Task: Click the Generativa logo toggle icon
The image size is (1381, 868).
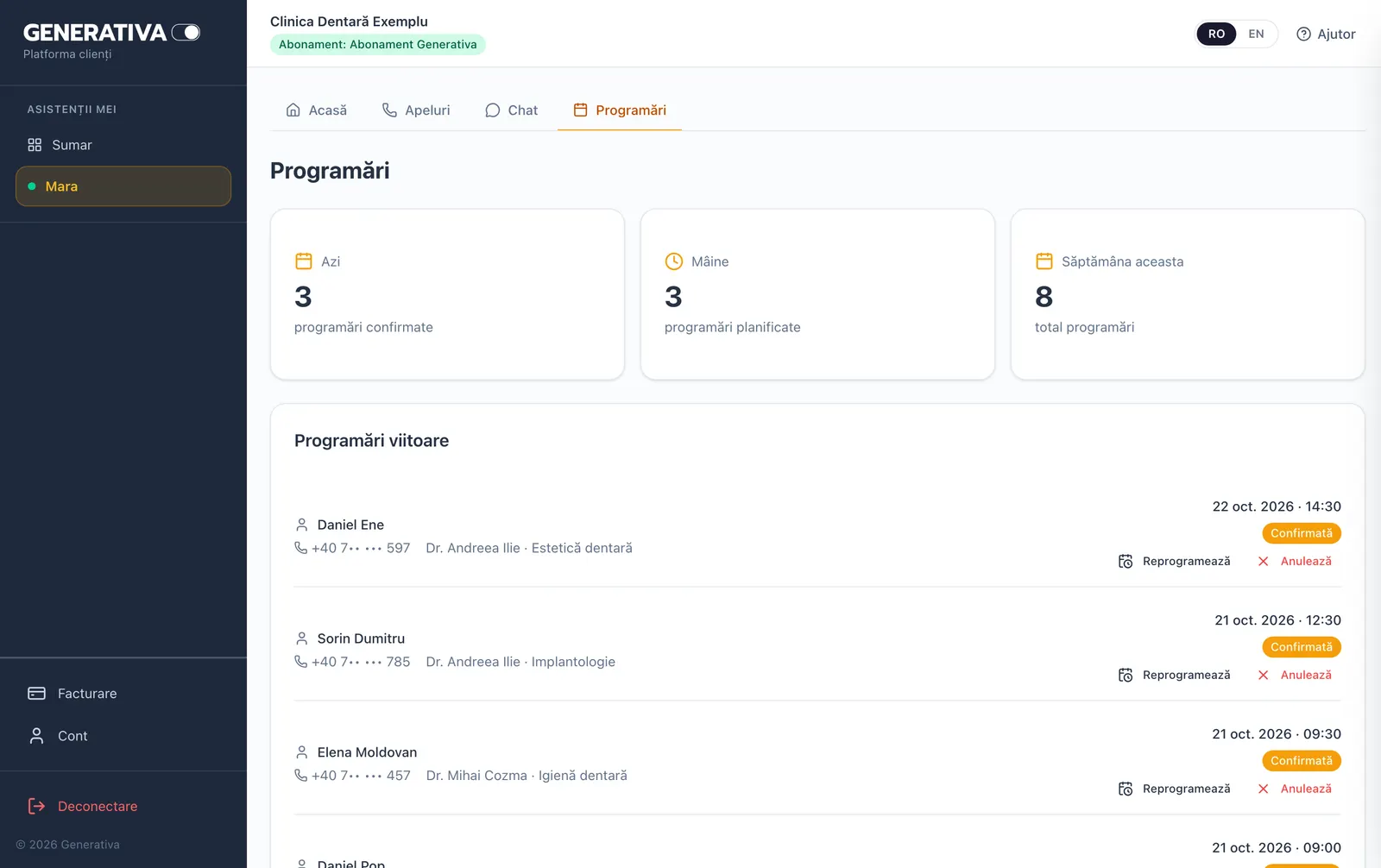Action: [x=186, y=33]
